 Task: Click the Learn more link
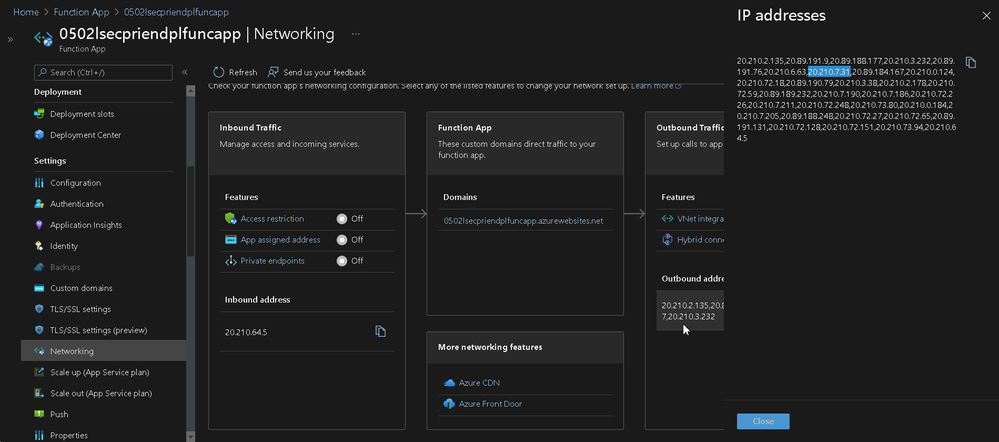point(652,85)
